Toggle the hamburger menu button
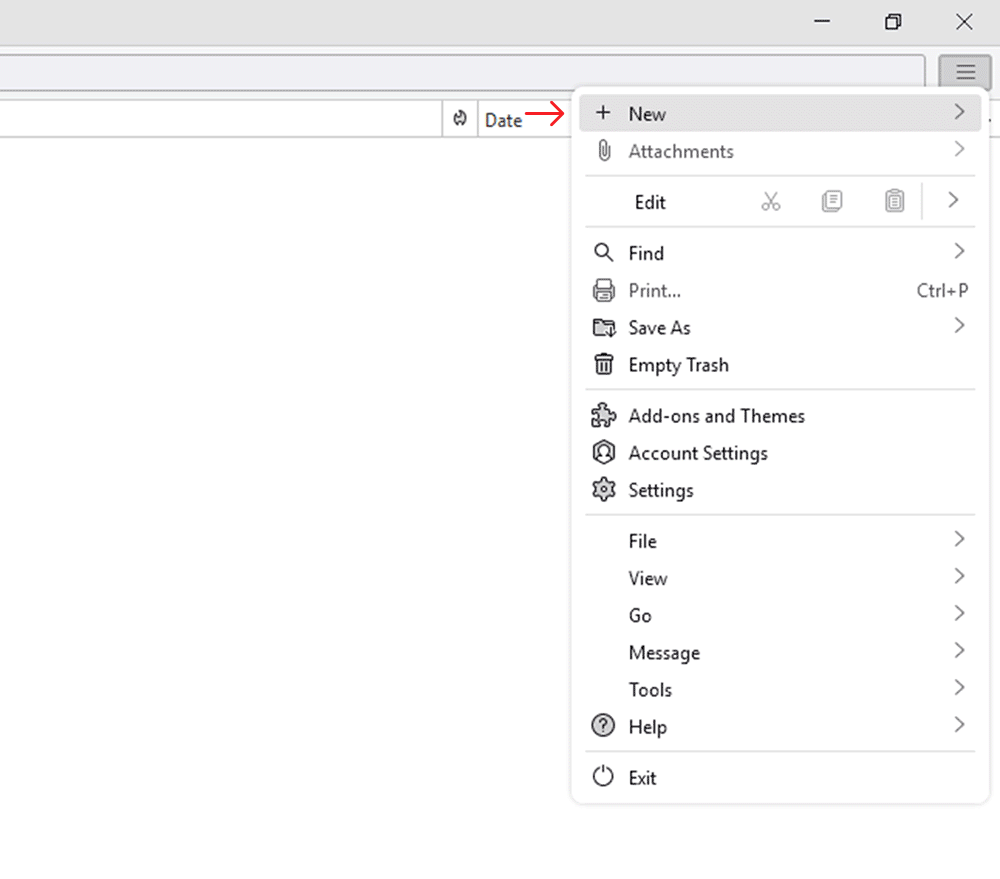The image size is (1000, 879). point(964,72)
